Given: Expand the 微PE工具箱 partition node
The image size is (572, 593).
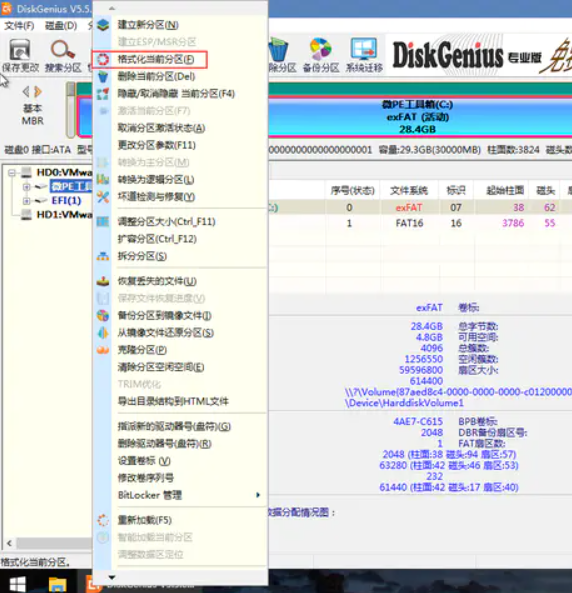Looking at the screenshot, I should [26, 186].
